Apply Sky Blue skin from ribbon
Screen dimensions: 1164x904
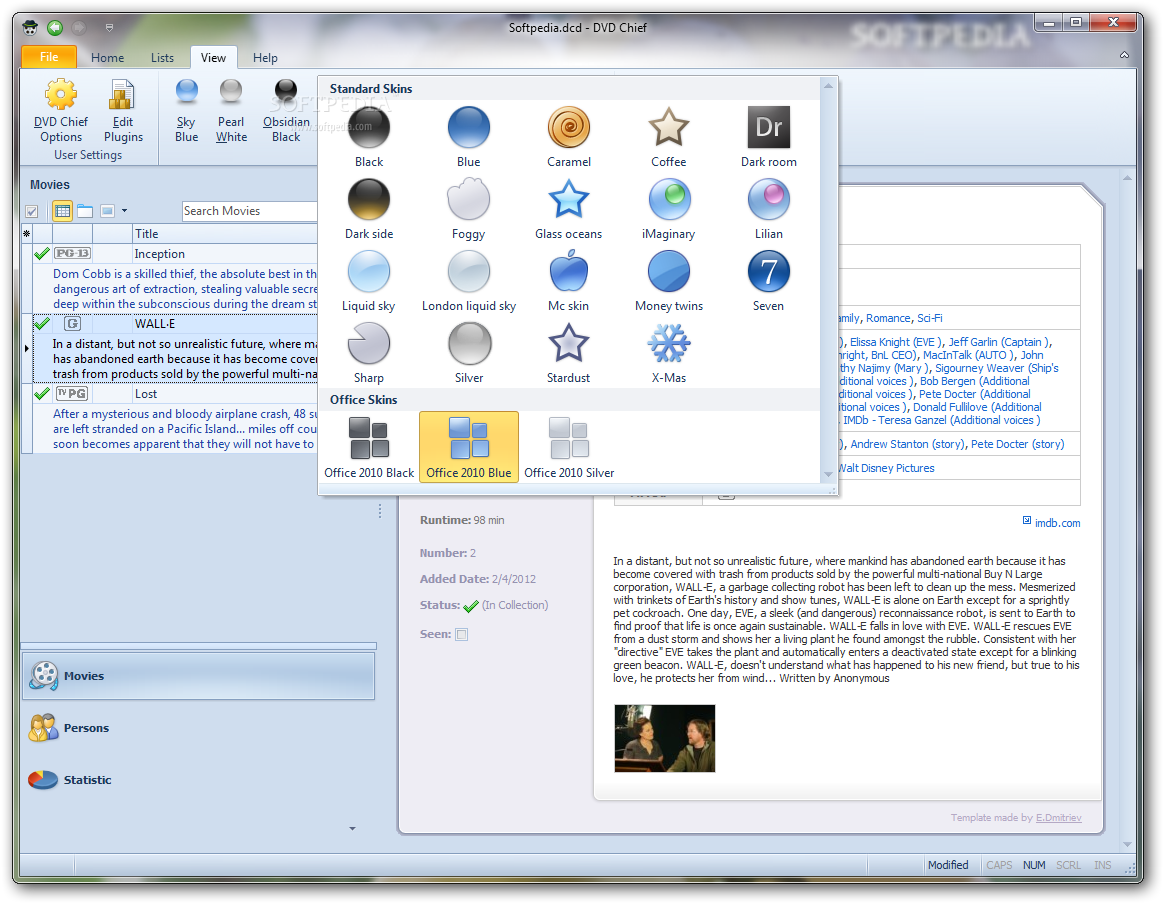[x=186, y=111]
